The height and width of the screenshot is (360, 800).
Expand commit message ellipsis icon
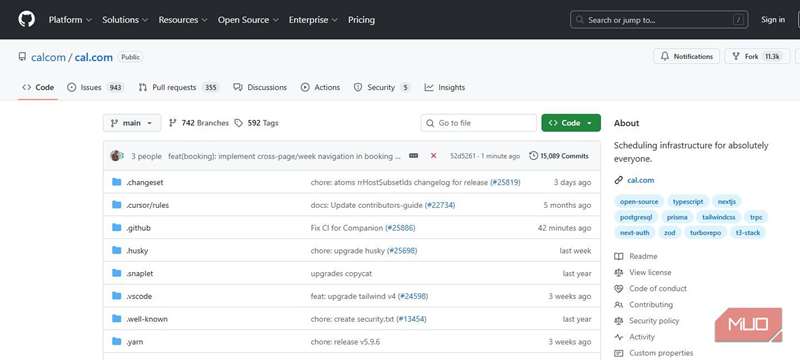(413, 156)
